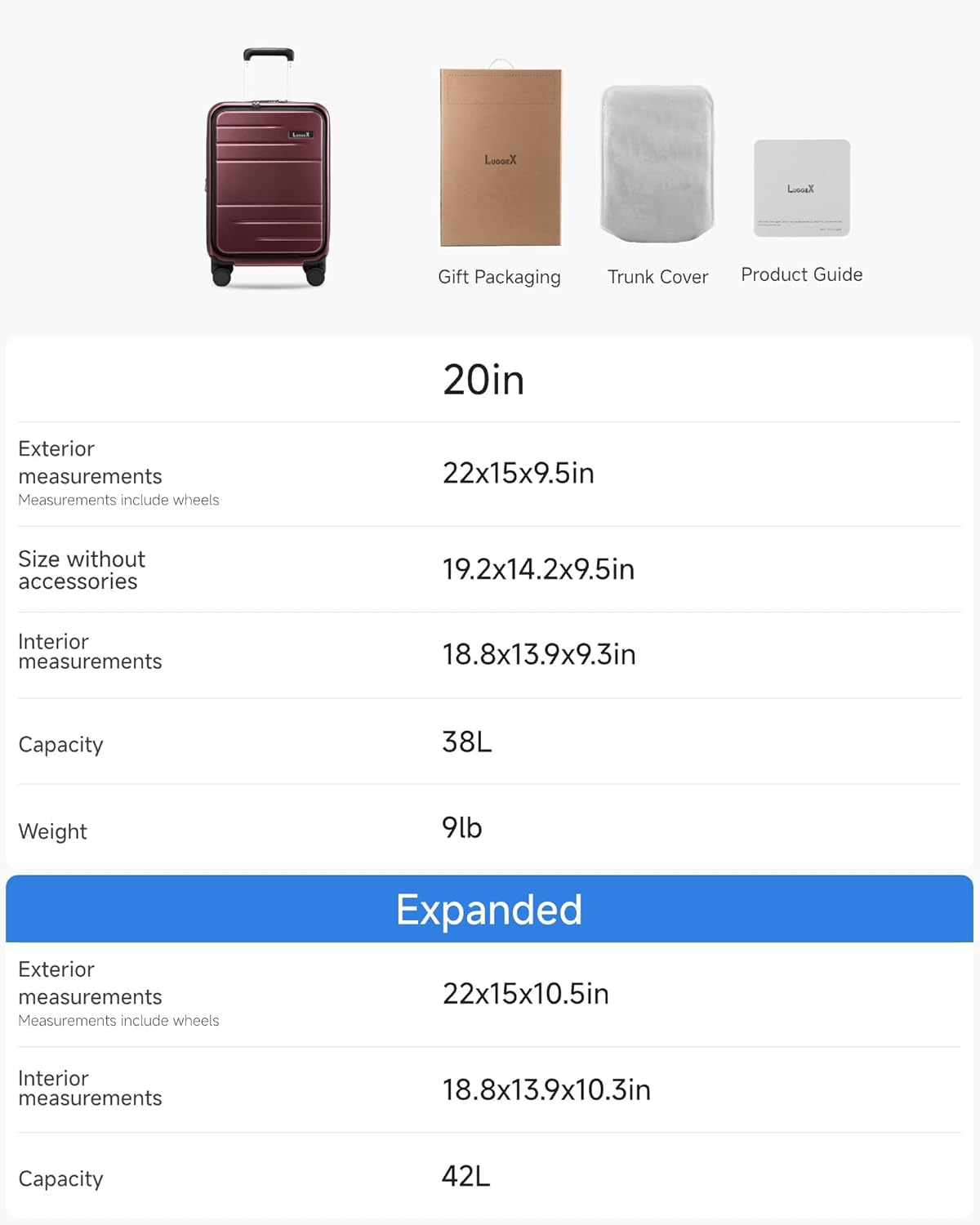Select the 9lb weight value
Screen dimensions: 980x1225
(462, 827)
